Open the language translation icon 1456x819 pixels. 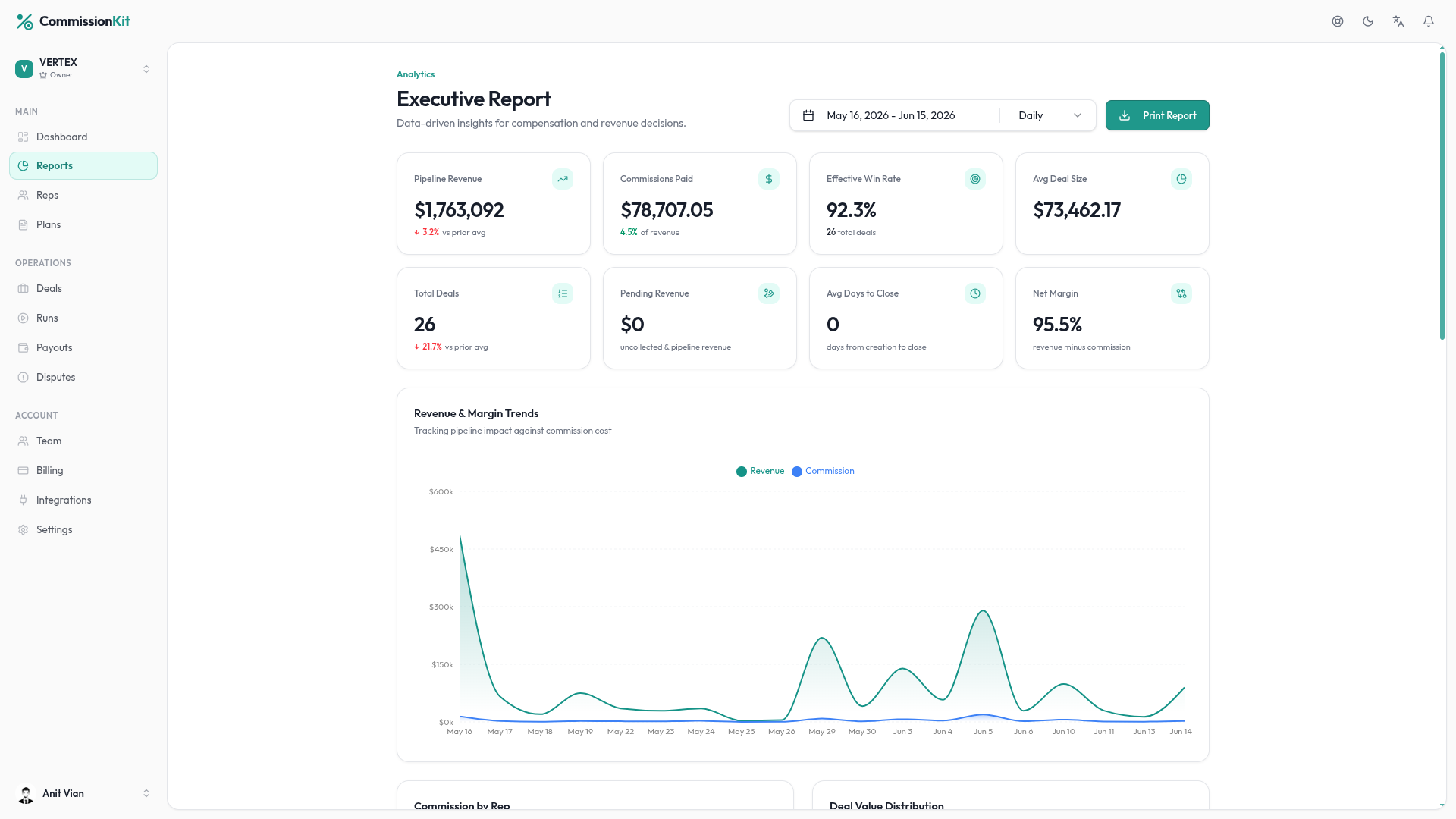1398,21
